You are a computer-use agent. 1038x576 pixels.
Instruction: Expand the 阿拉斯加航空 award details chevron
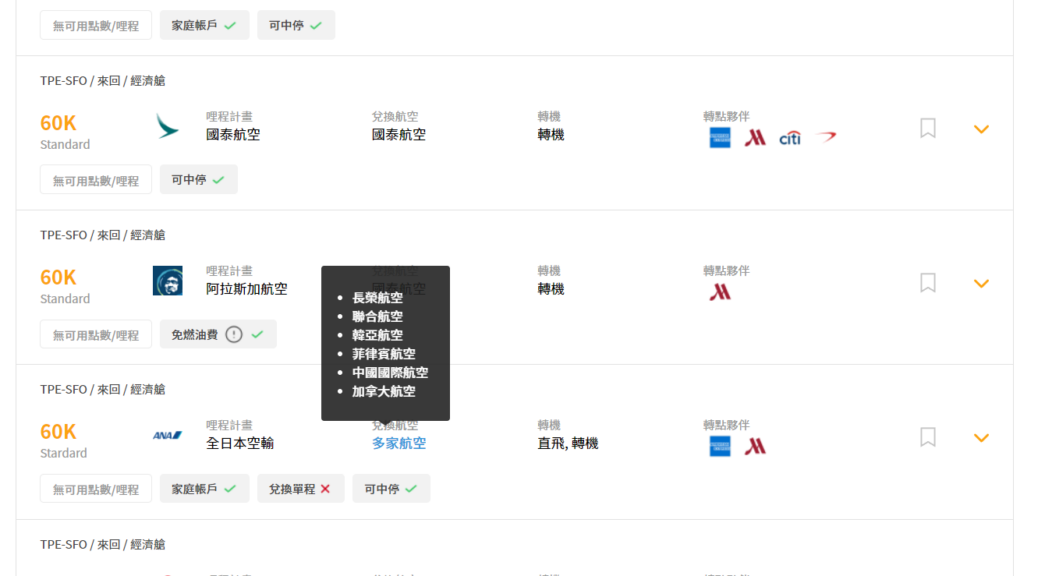pos(981,283)
